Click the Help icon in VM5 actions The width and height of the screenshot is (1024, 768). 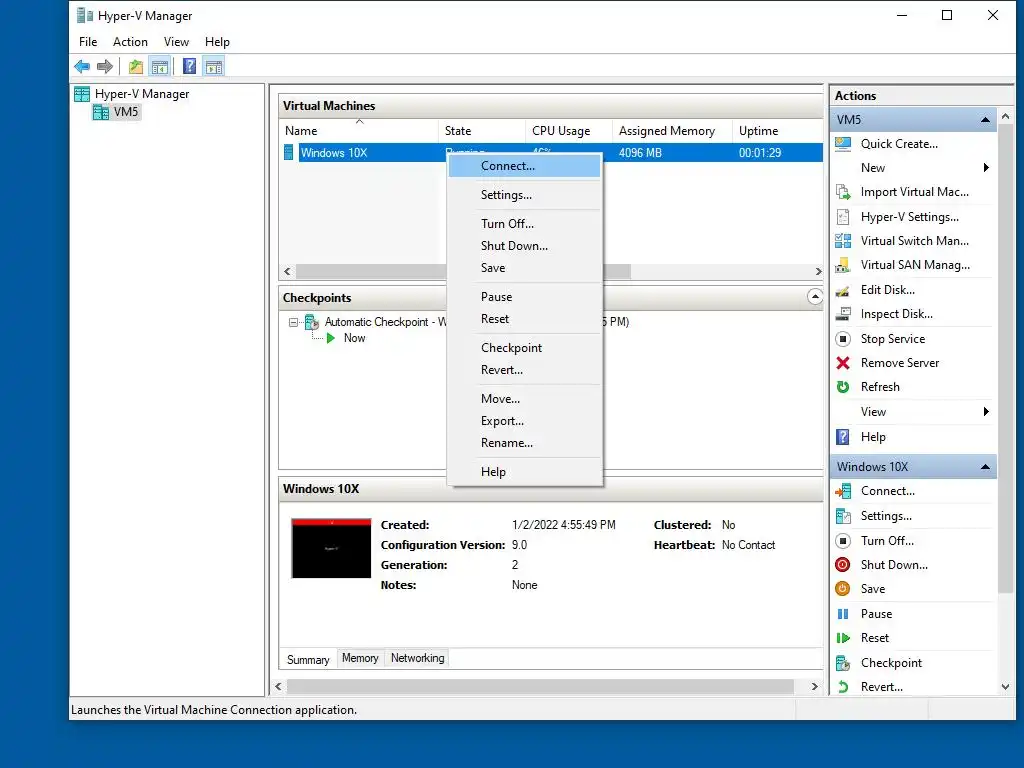tap(843, 437)
